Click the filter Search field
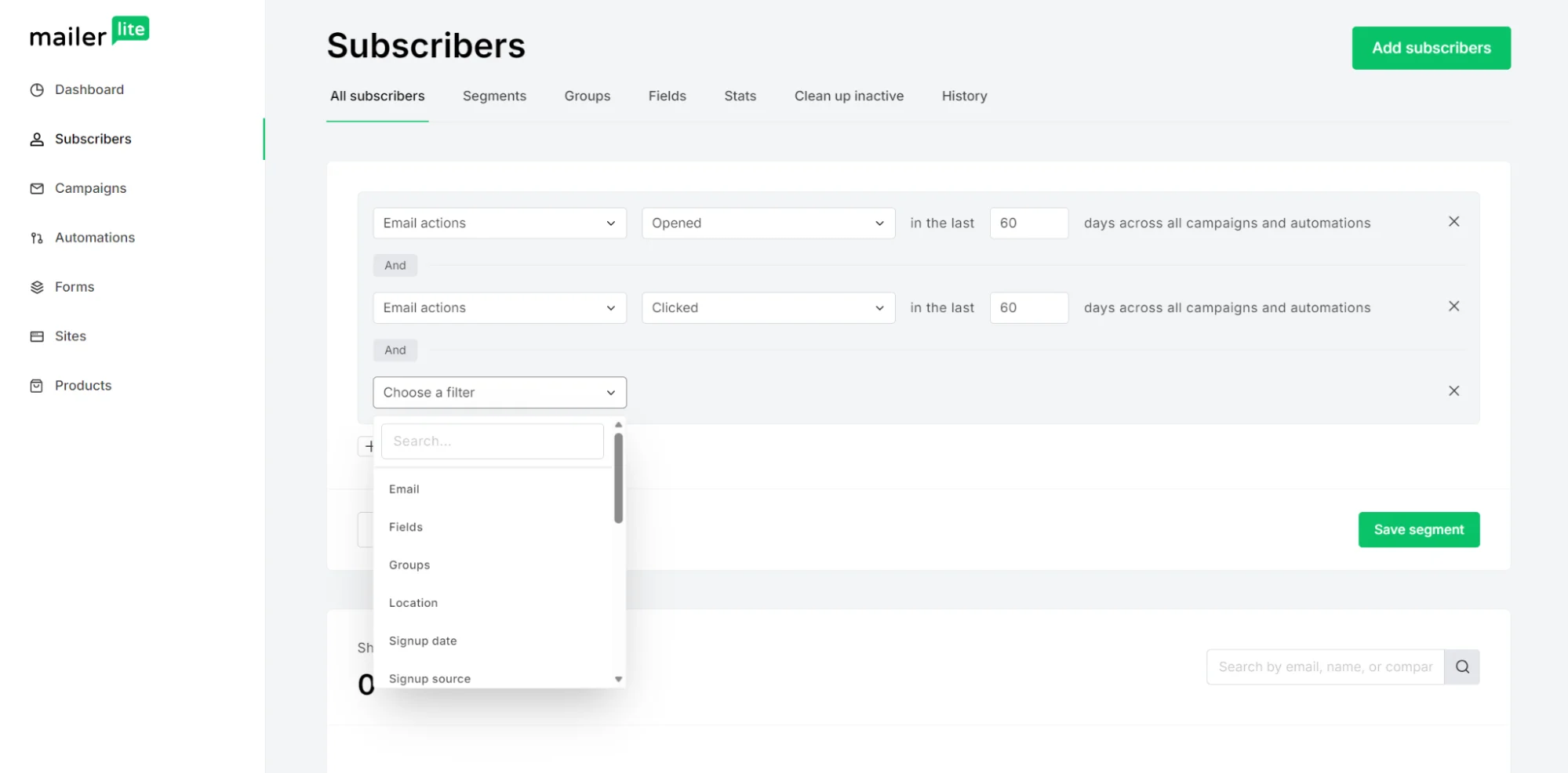Image resolution: width=1568 pixels, height=773 pixels. (492, 441)
